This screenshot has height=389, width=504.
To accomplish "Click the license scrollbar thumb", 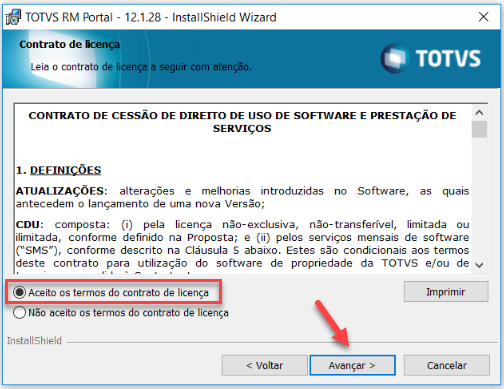I will (x=479, y=129).
